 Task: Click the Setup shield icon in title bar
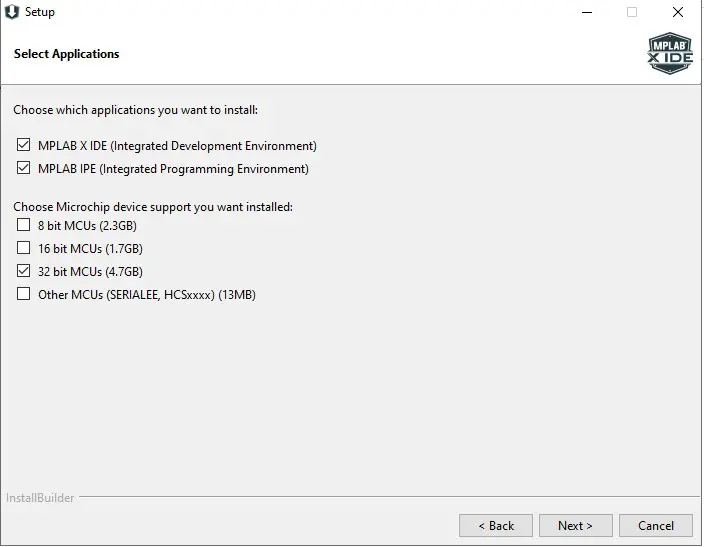pos(12,12)
